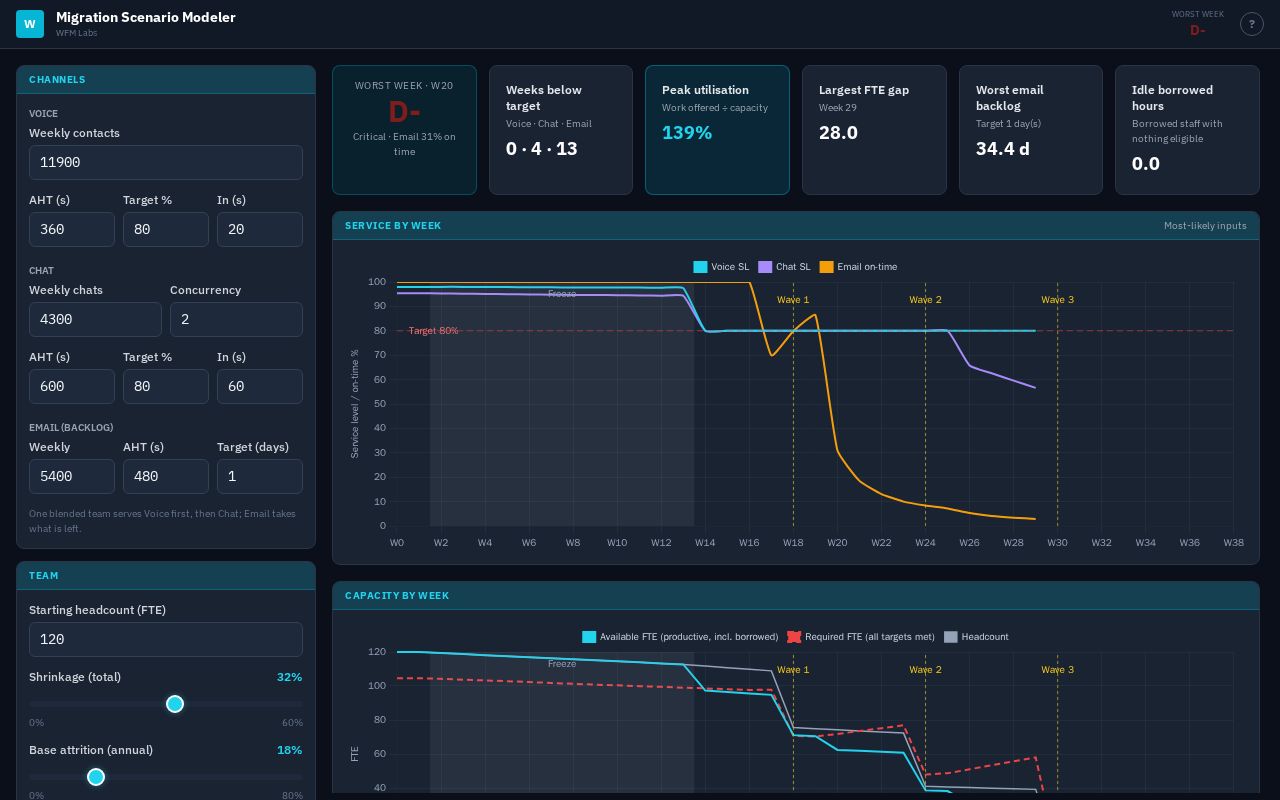Select the Peak utilisation card
Image resolution: width=1280 pixels, height=800 pixels.
(717, 130)
